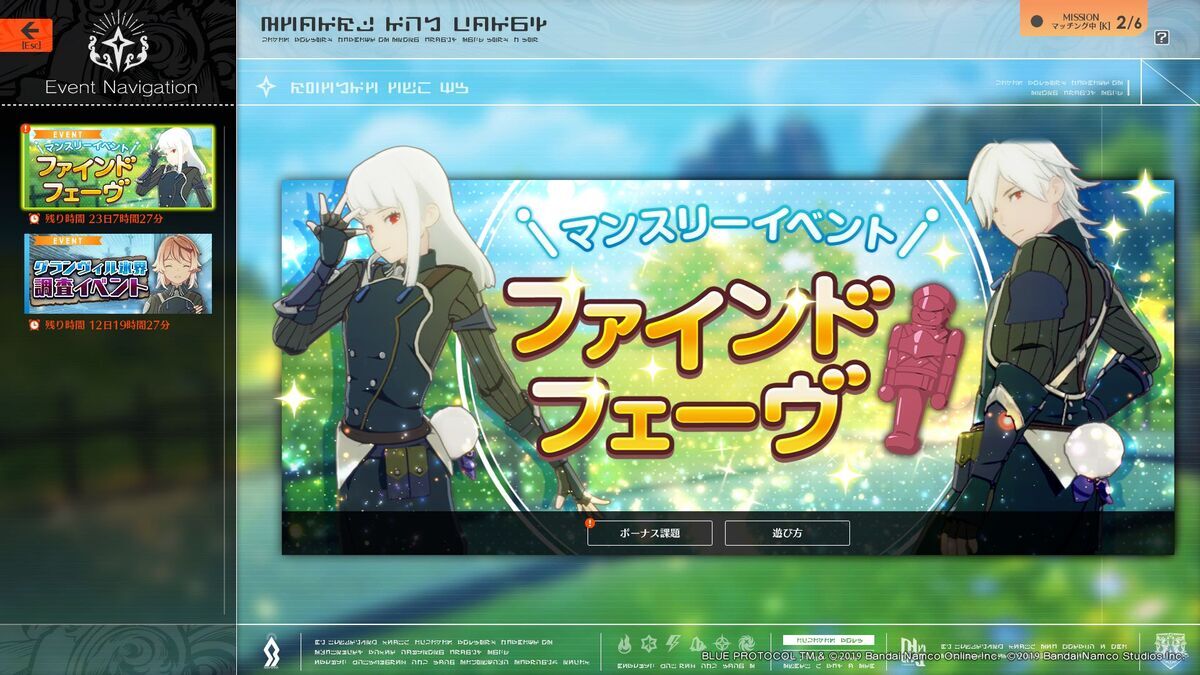This screenshot has width=1200, height=675.
Task: Click the lightning bolt element icon
Action: (x=672, y=643)
